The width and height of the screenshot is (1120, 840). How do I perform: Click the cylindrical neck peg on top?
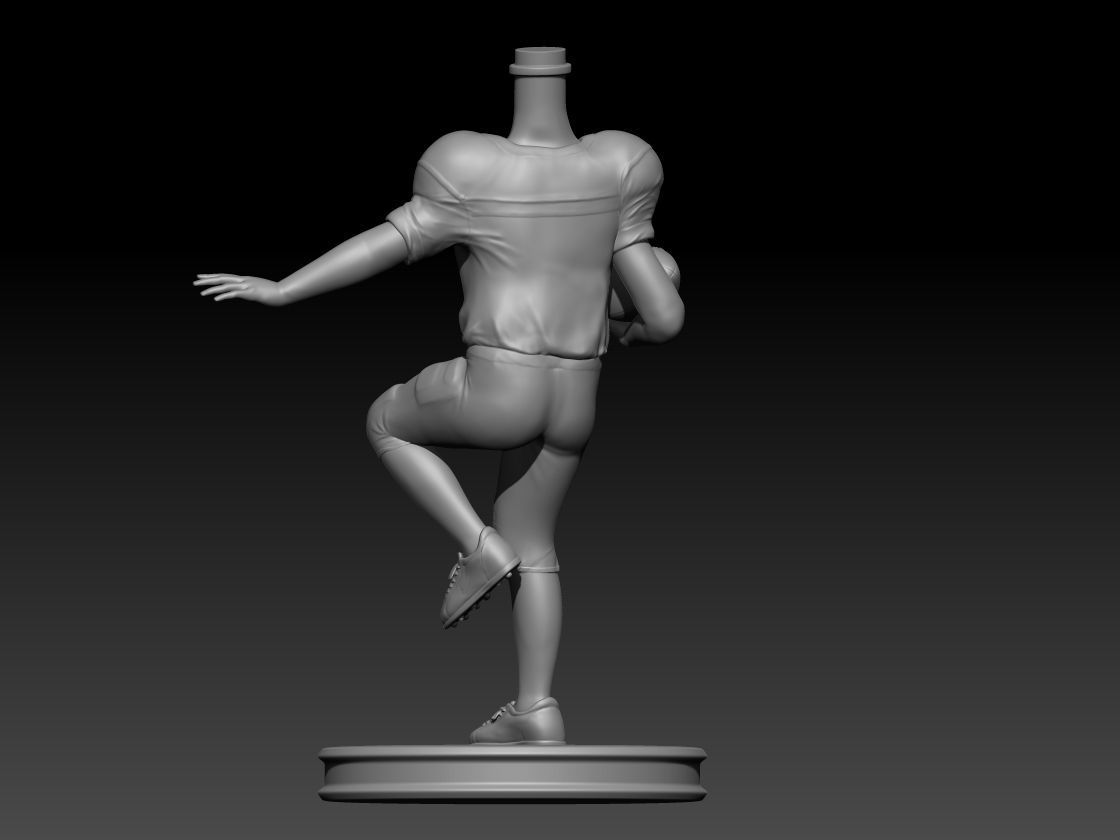click(x=540, y=61)
